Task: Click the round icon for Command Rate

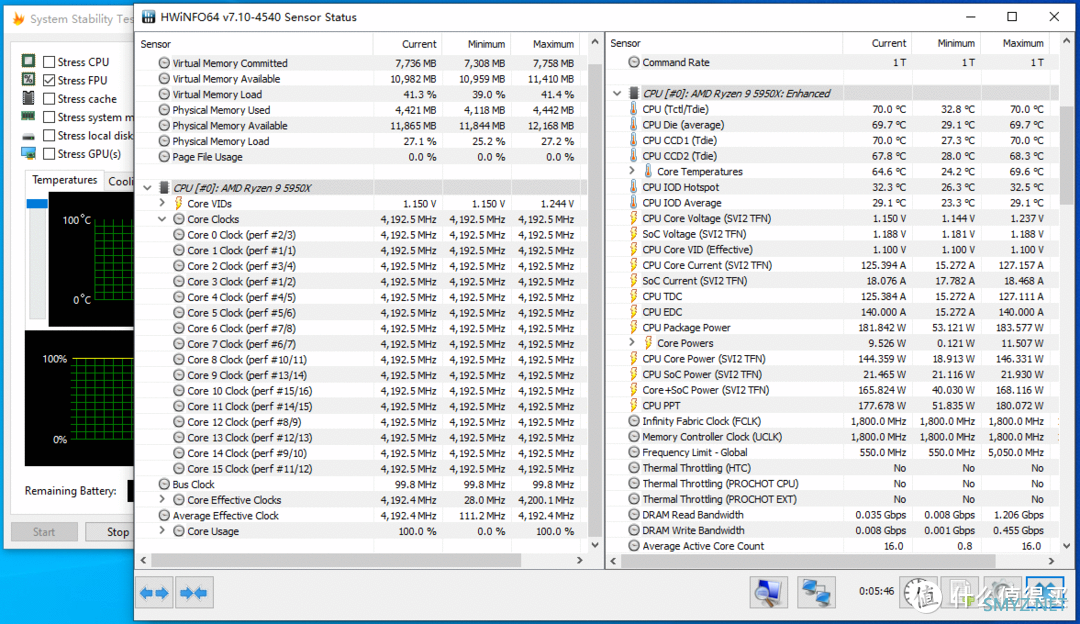Action: [634, 62]
